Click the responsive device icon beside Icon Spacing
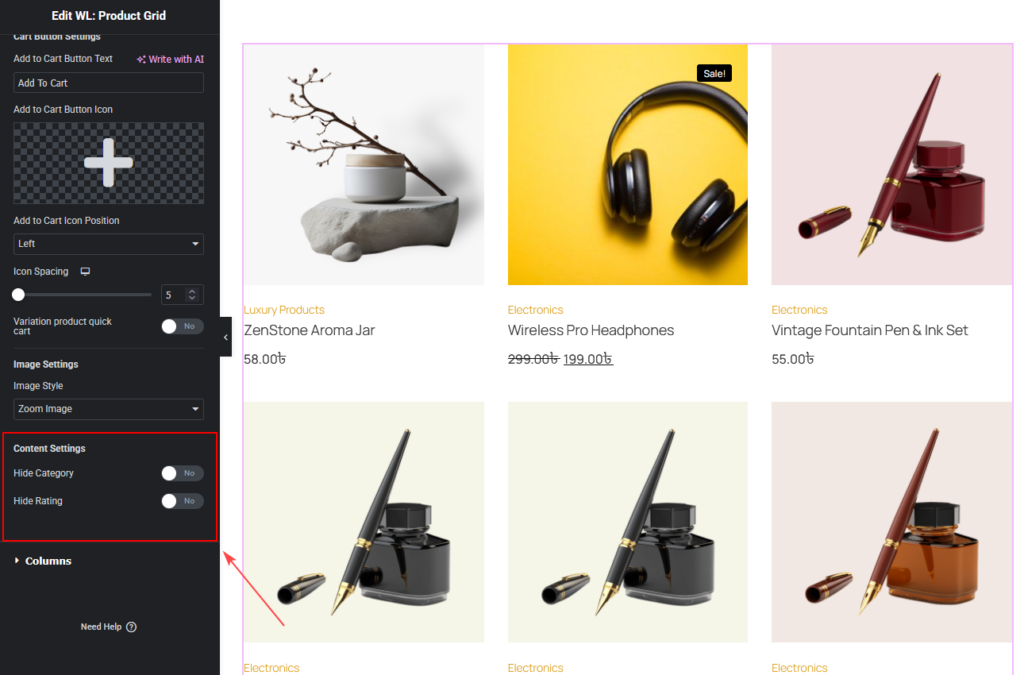This screenshot has width=1024, height=675. point(85,272)
